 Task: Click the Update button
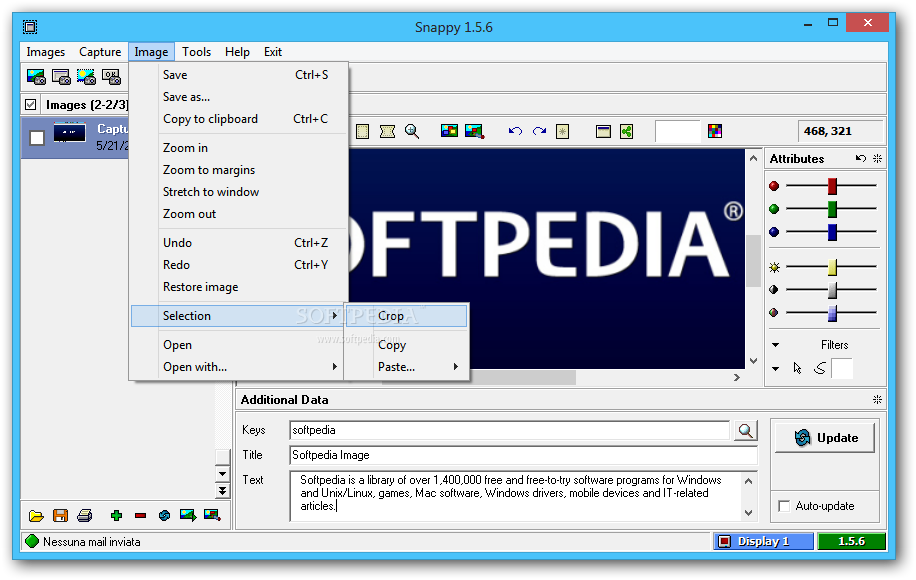(x=824, y=437)
